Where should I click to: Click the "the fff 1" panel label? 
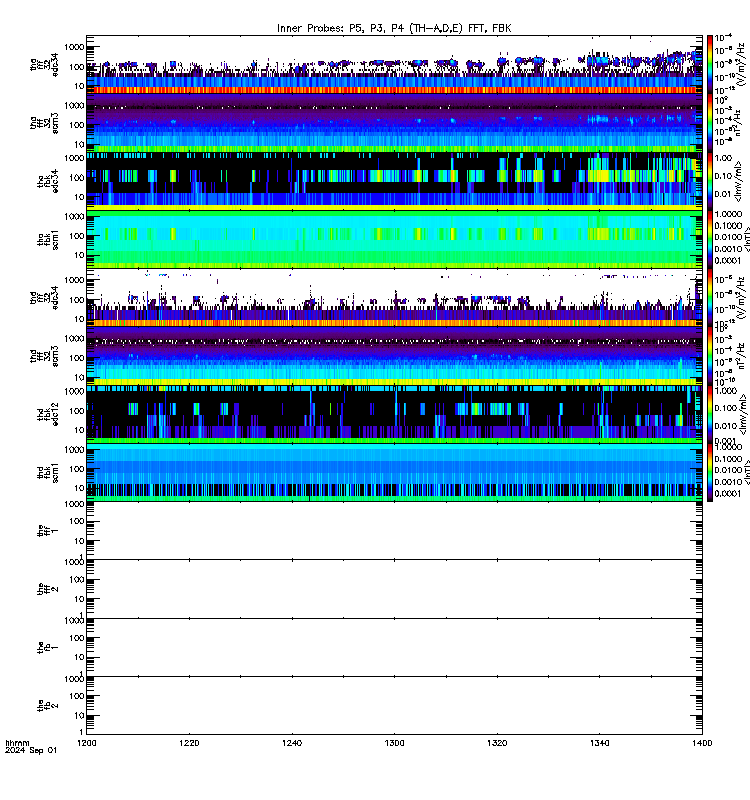pos(48,531)
